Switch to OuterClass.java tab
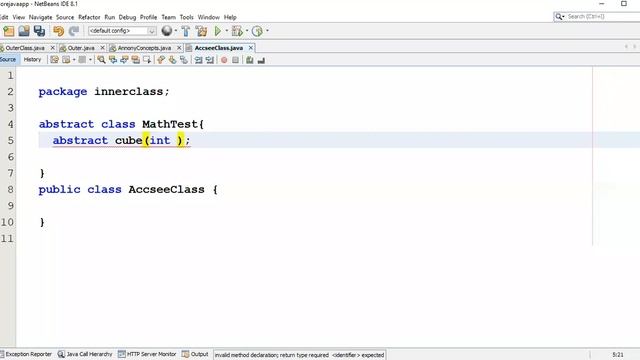This screenshot has height=360, width=640. pyautogui.click(x=24, y=48)
